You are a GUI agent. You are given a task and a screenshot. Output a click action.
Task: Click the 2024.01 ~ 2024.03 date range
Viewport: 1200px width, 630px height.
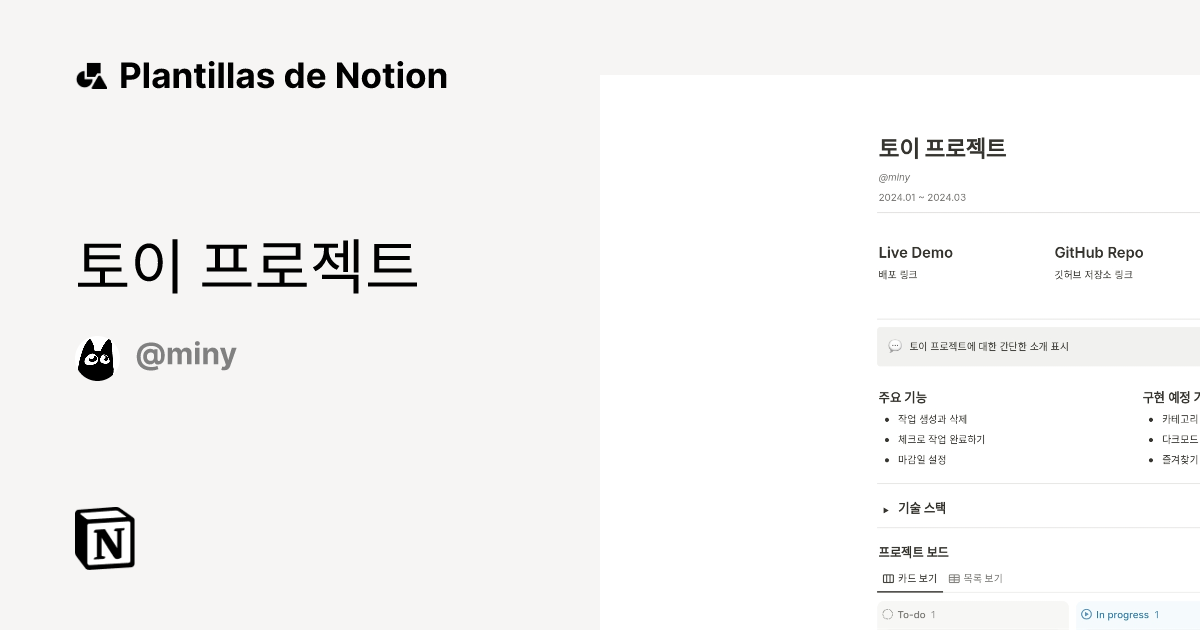click(922, 197)
